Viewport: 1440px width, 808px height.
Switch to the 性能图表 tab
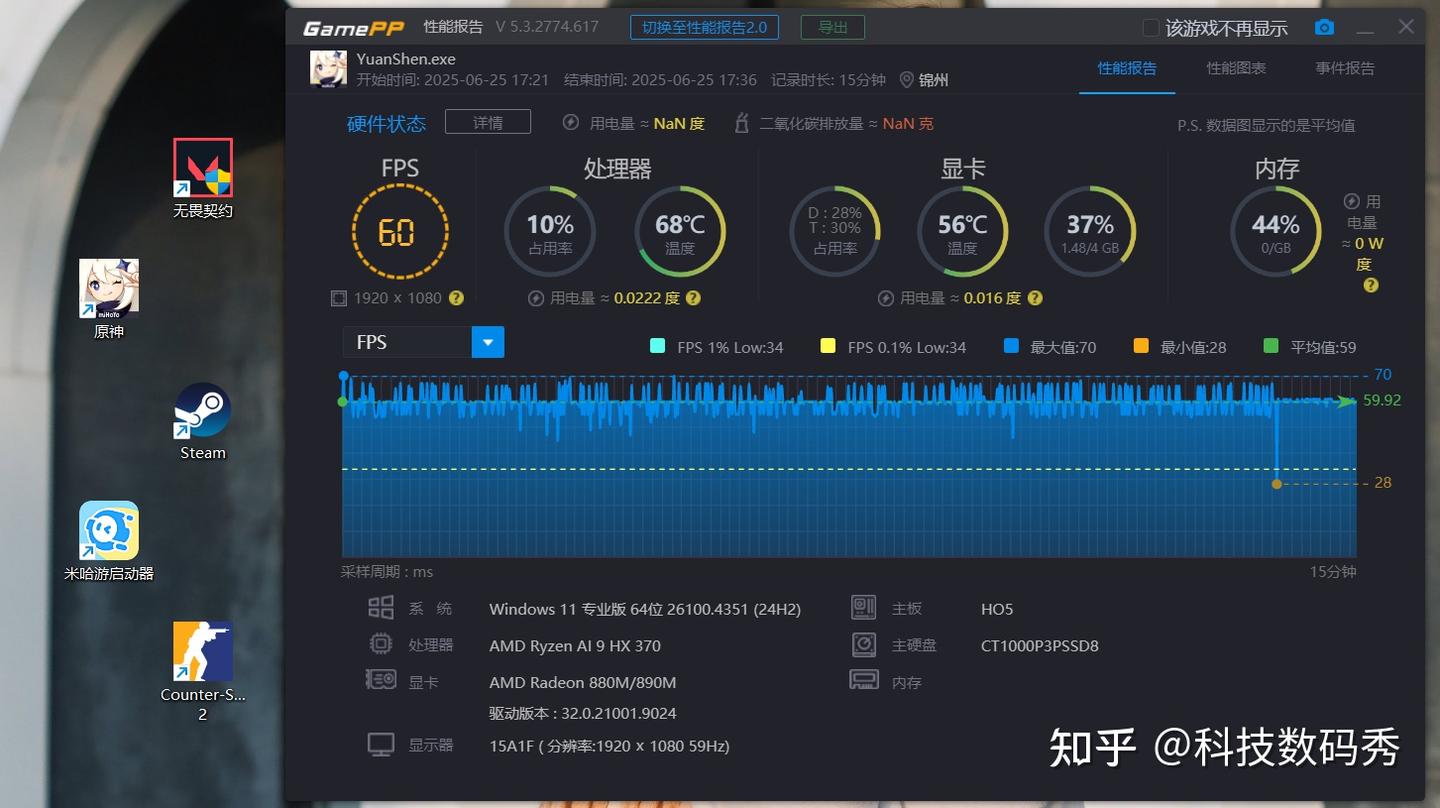coord(1235,68)
